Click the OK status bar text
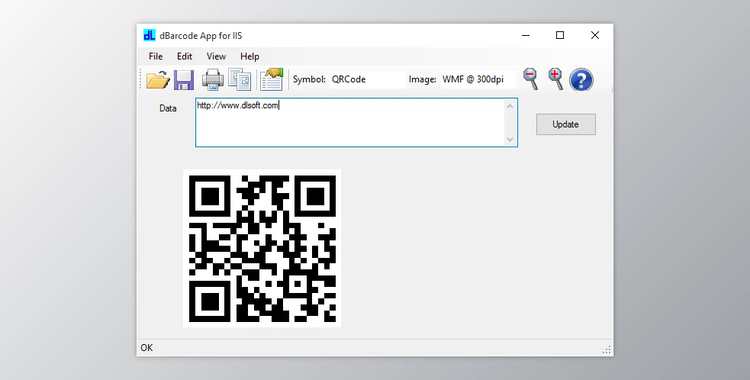 pos(147,348)
